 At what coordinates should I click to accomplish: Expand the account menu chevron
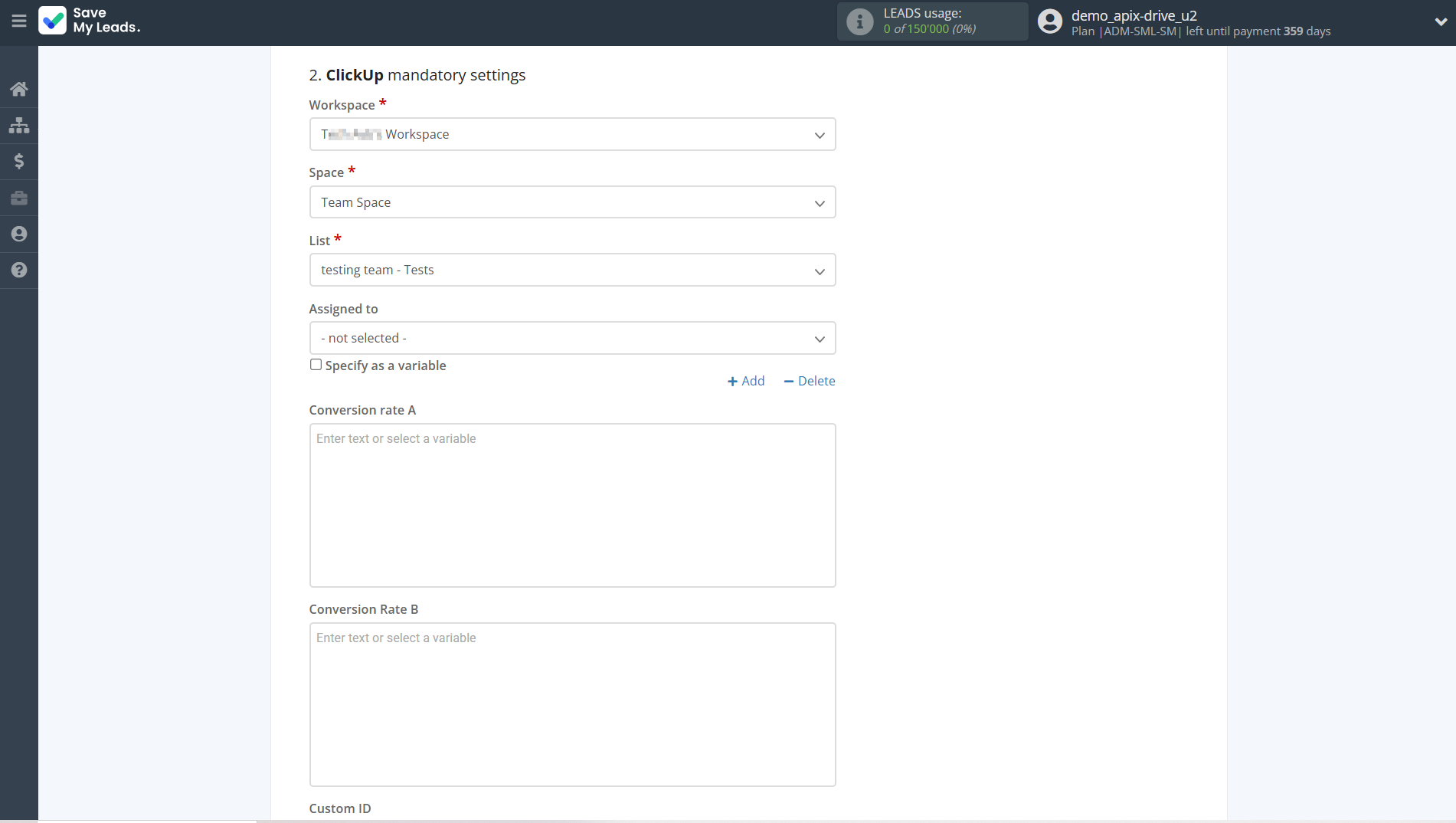coord(1440,21)
